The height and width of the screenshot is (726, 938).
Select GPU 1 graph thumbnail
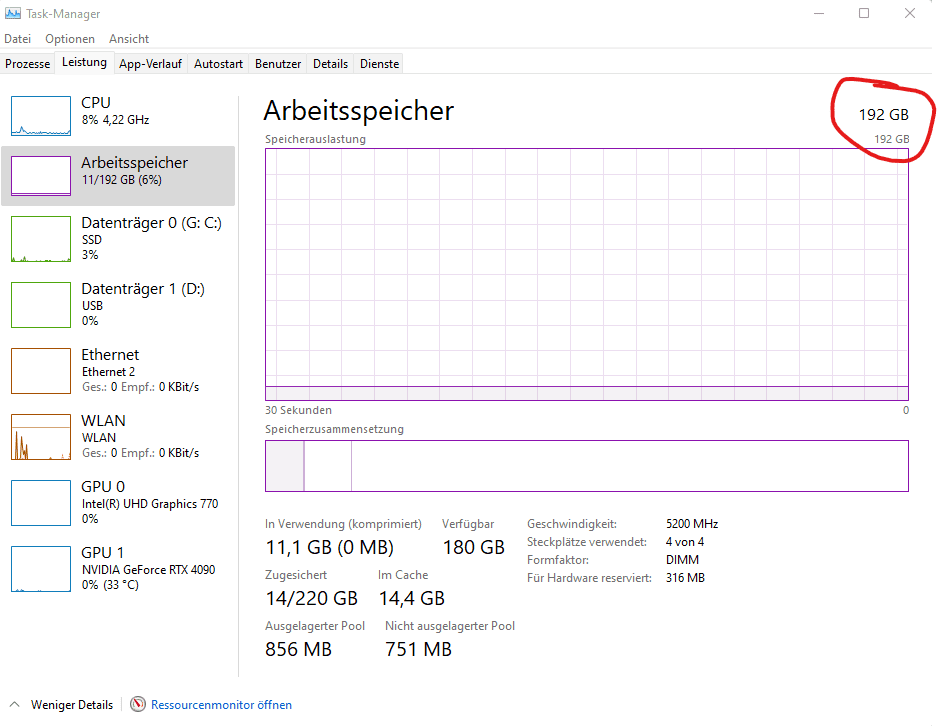pos(41,569)
